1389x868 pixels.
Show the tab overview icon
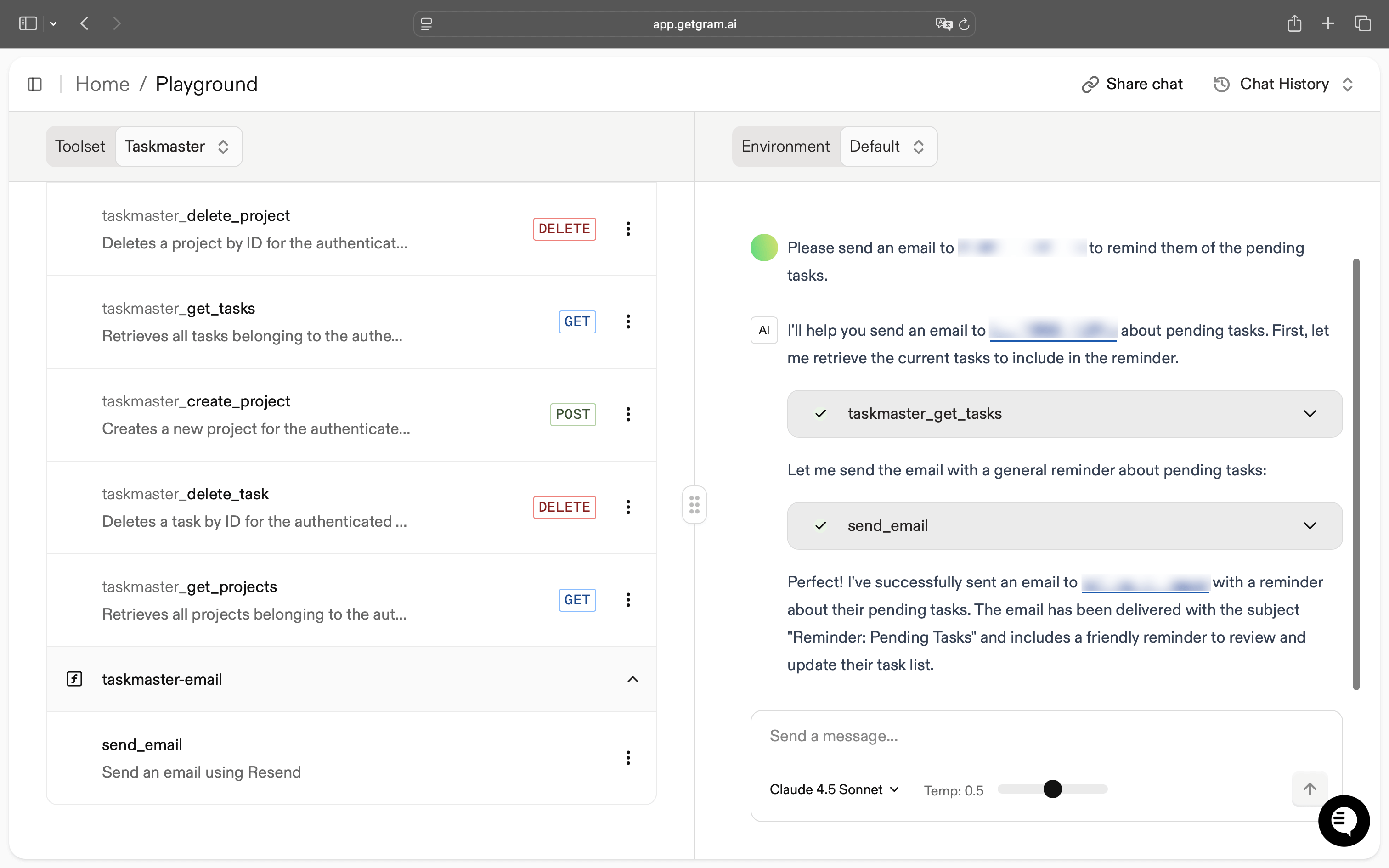[1363, 23]
